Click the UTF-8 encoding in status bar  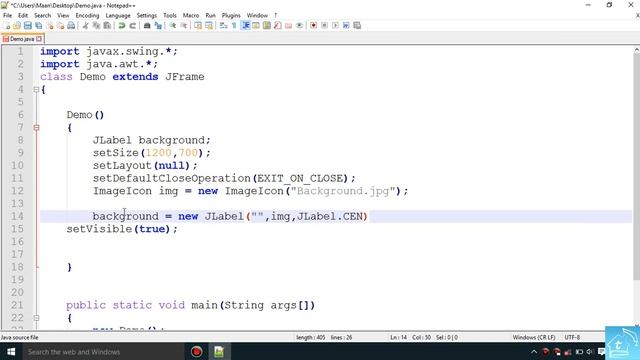(x=572, y=338)
